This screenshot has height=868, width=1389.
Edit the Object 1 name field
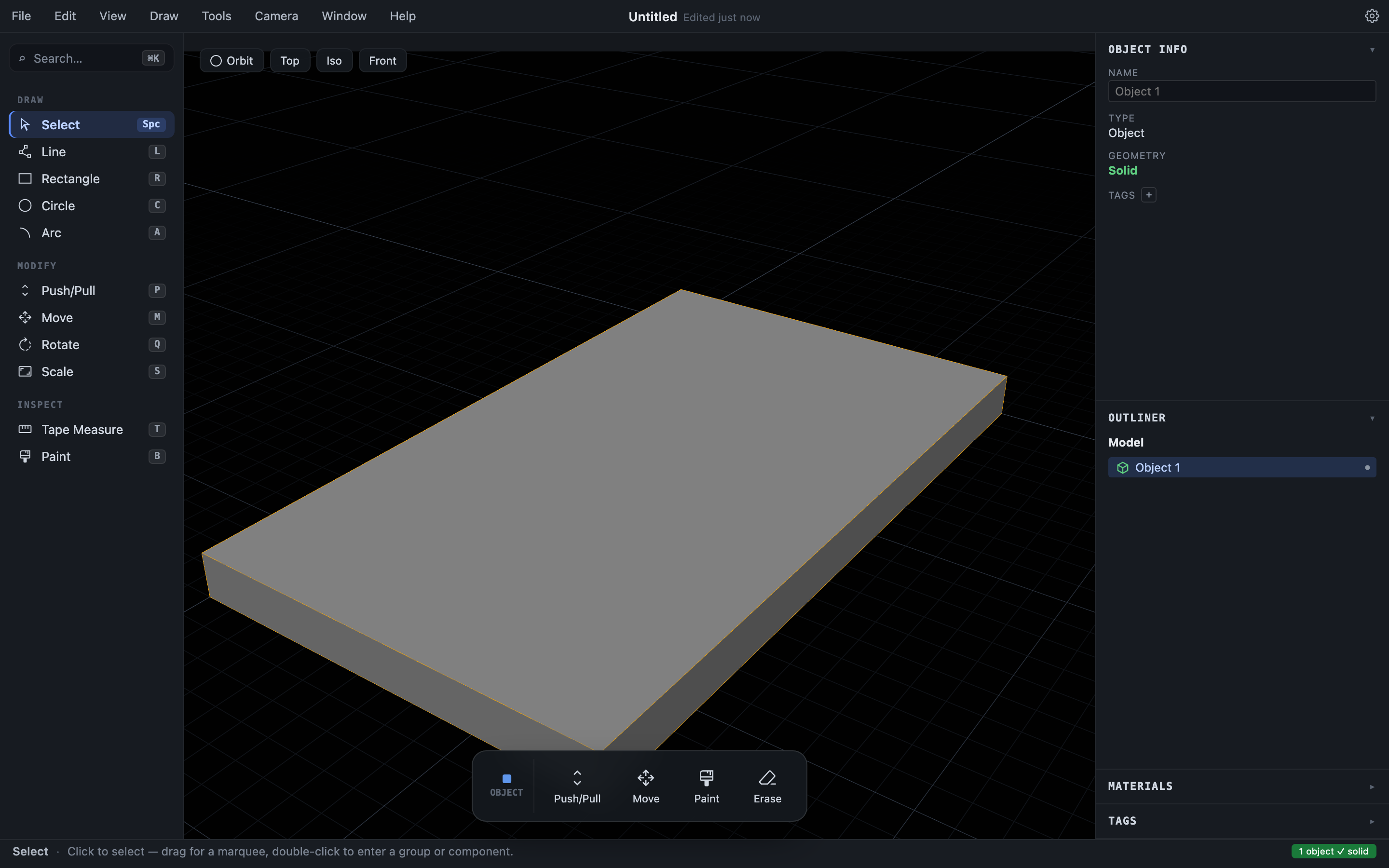point(1241,91)
